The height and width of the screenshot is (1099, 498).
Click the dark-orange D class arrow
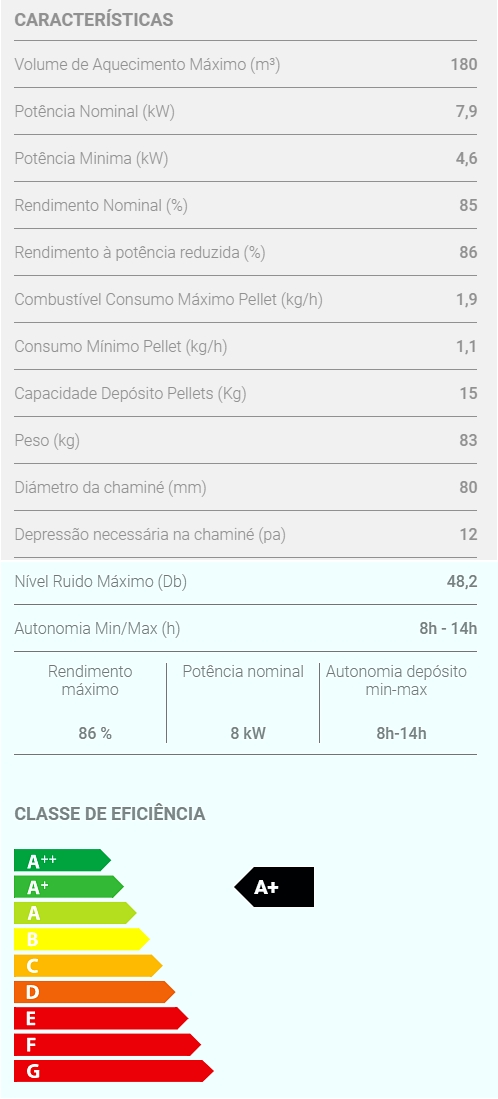[95, 992]
